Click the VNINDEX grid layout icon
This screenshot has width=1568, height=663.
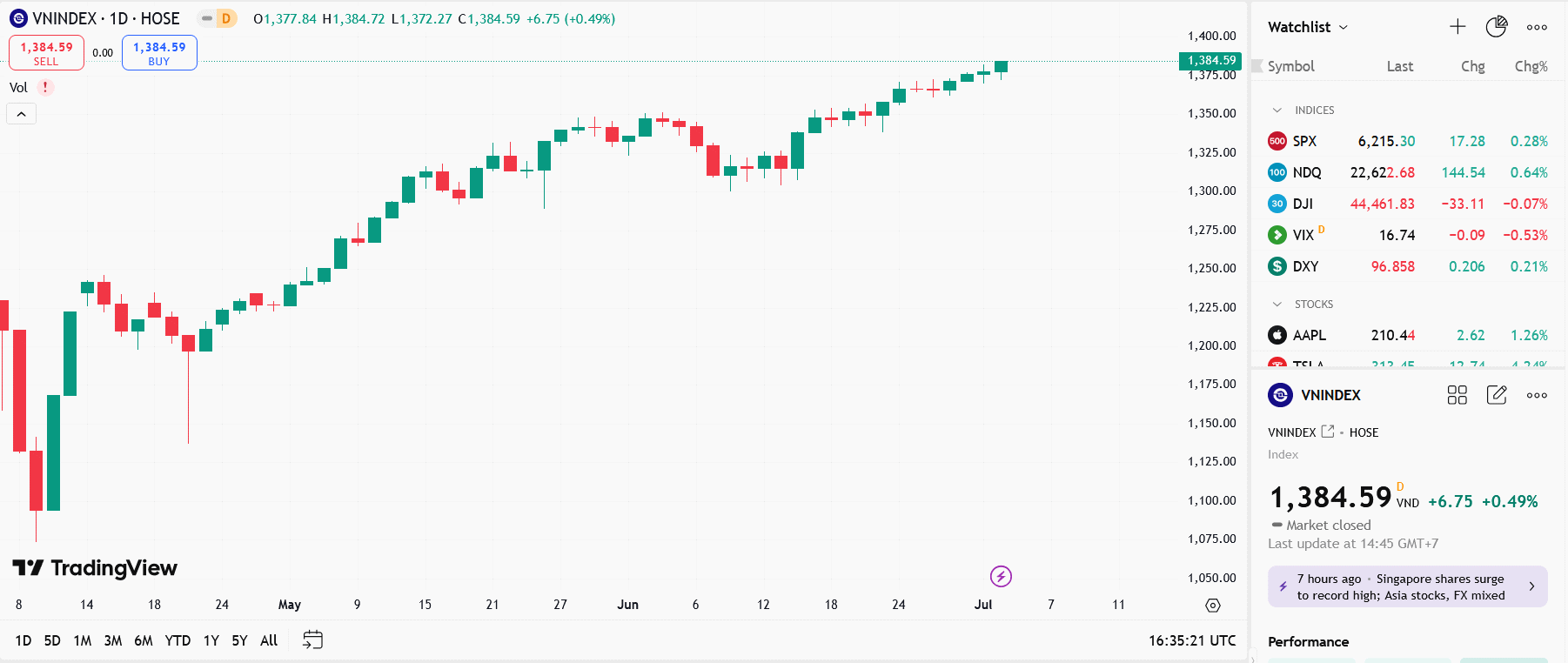click(x=1457, y=395)
